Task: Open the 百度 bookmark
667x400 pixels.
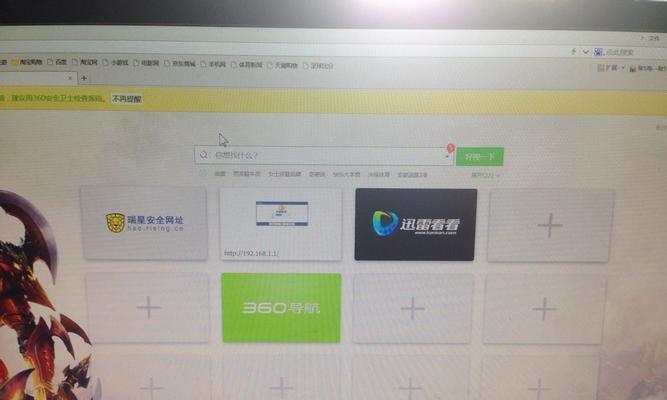Action: click(x=57, y=62)
